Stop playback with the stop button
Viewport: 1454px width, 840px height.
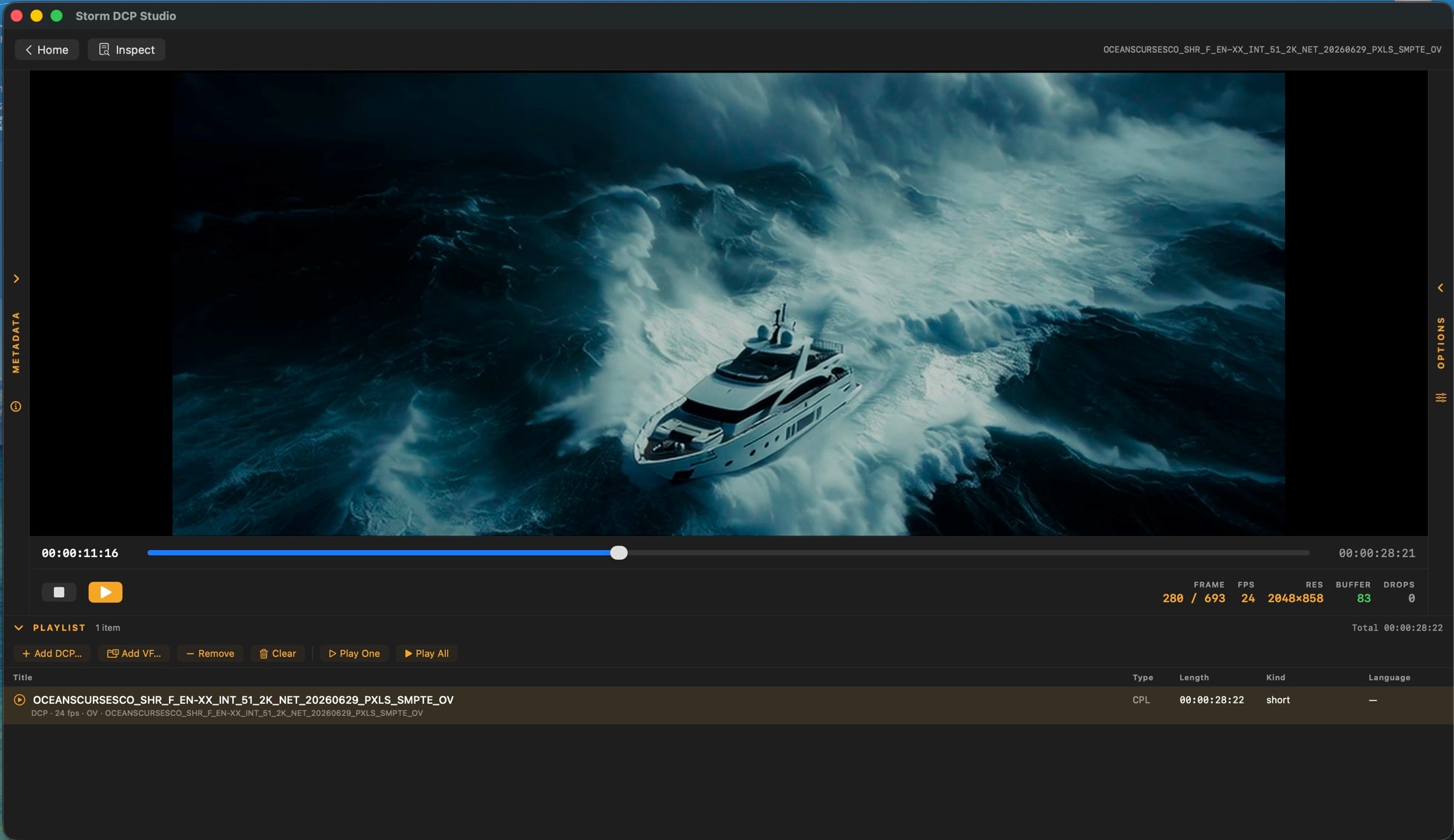(x=59, y=592)
